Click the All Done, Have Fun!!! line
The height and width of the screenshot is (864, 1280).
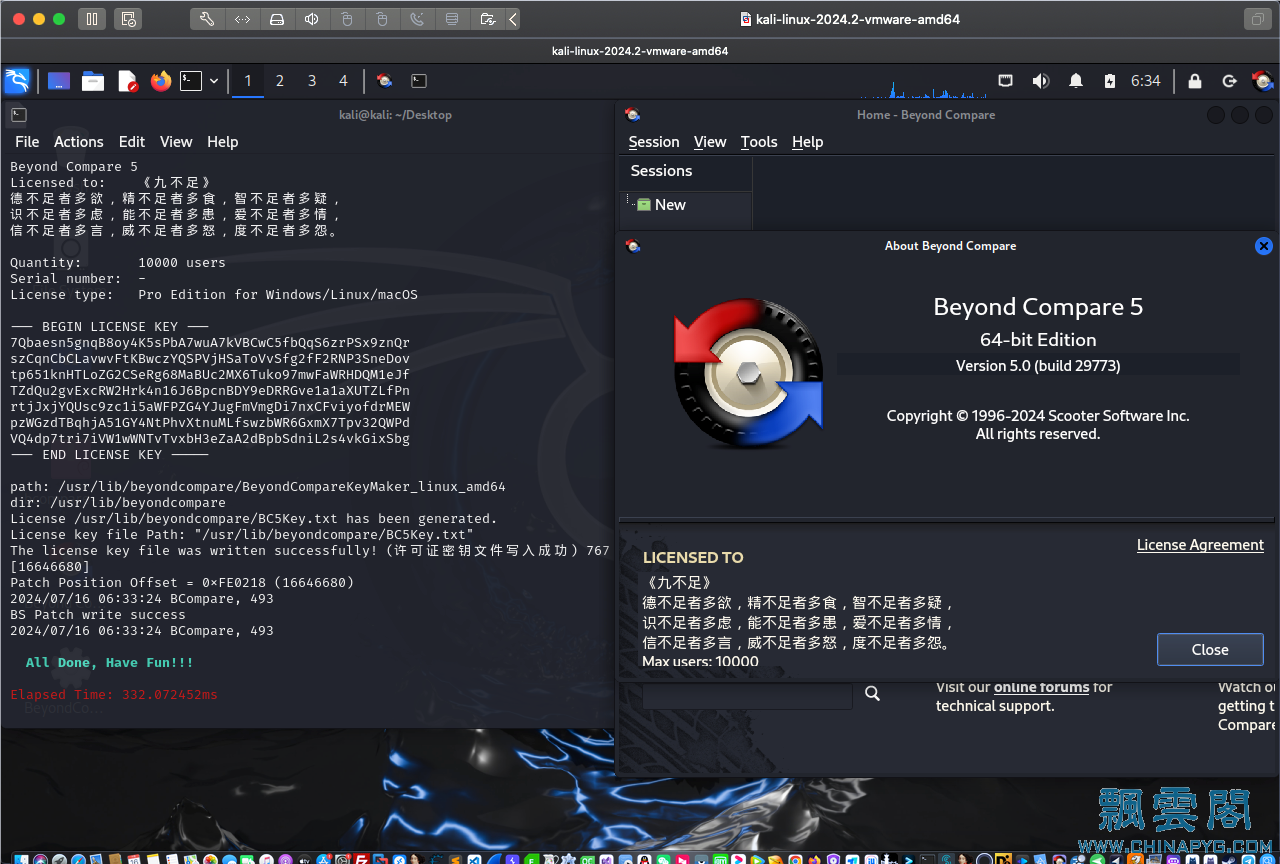110,663
